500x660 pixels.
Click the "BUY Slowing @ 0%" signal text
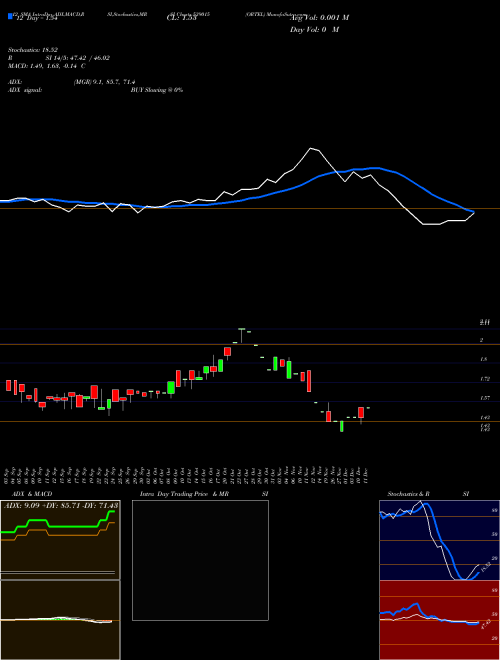(x=157, y=90)
